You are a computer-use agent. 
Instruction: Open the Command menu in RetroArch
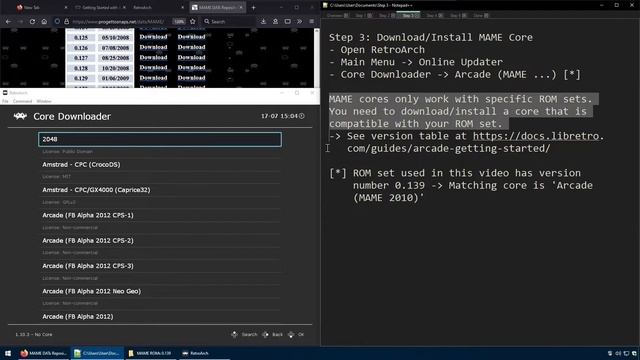click(x=22, y=101)
